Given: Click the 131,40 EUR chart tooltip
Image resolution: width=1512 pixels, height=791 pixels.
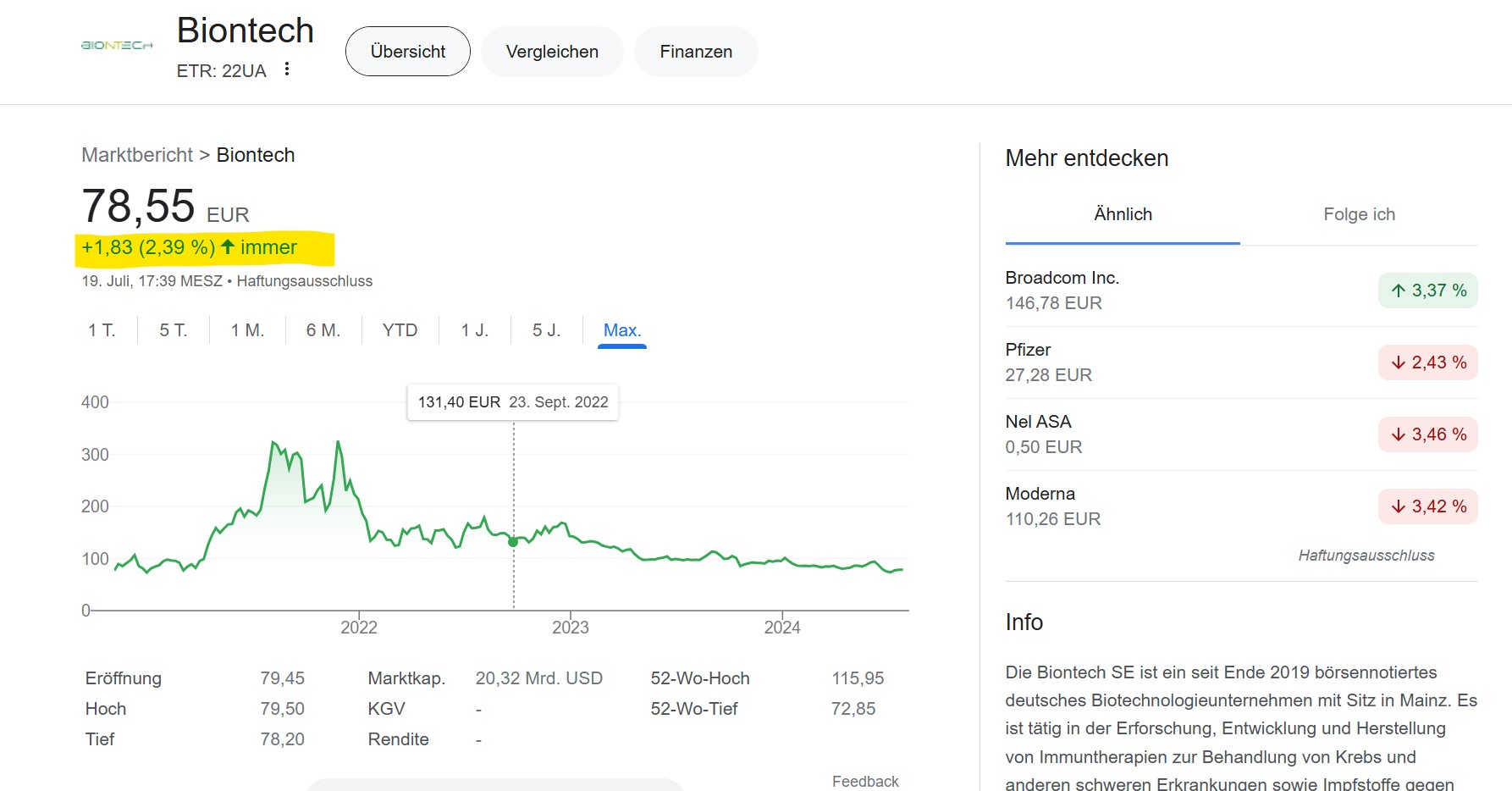Looking at the screenshot, I should click(x=513, y=402).
